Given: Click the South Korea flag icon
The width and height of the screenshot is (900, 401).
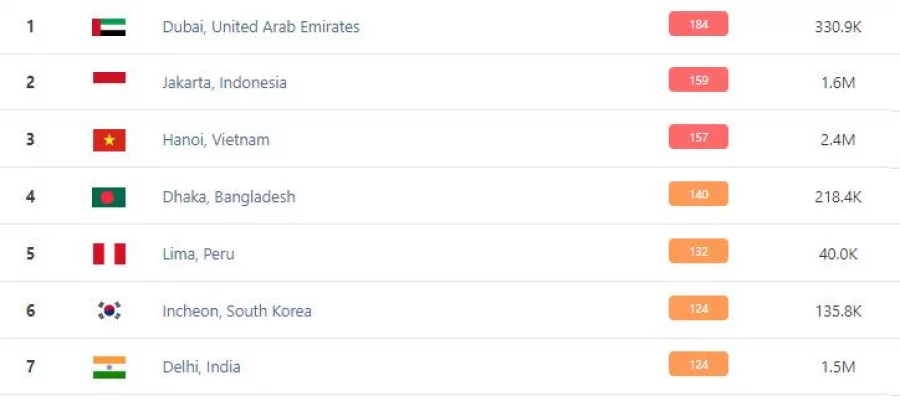Looking at the screenshot, I should click(x=109, y=311).
